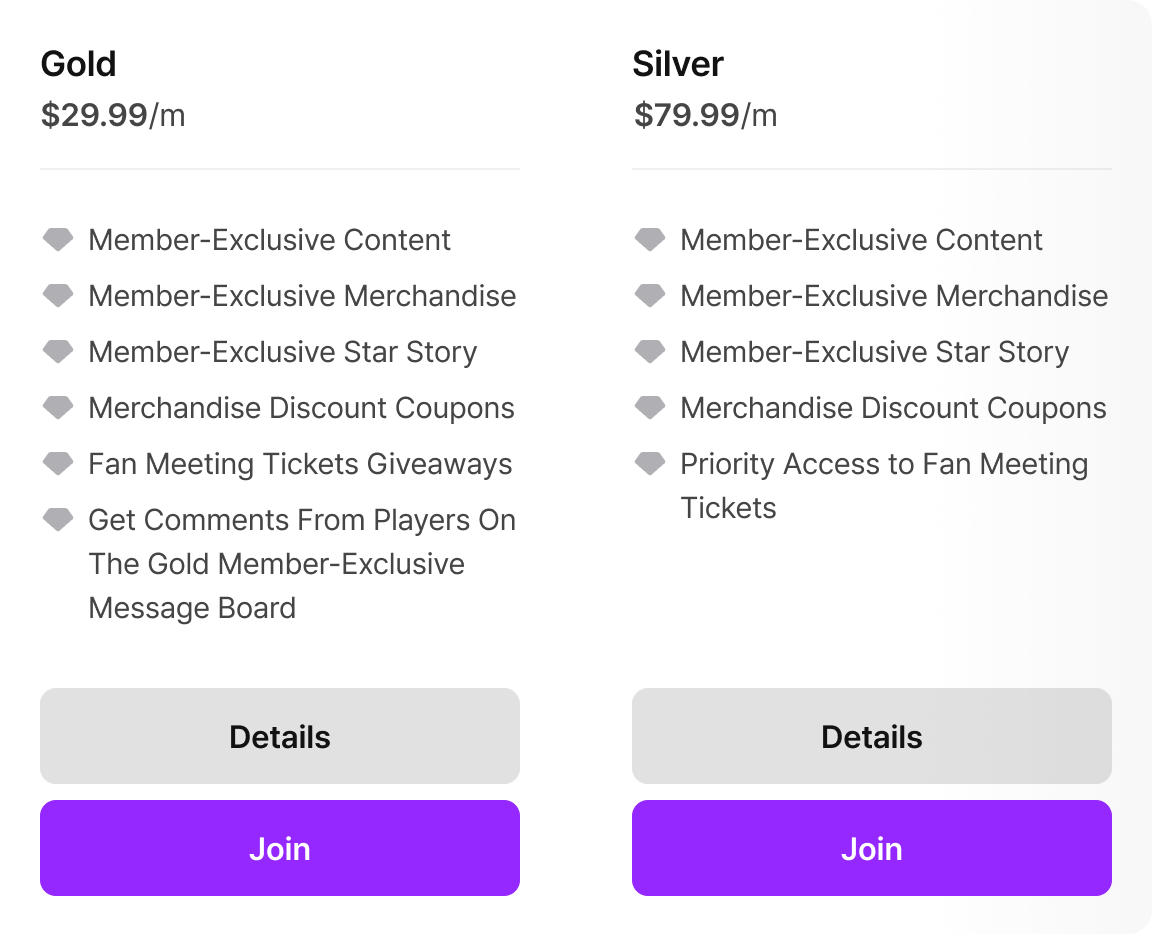
Task: Select the Silver plan title
Action: (x=678, y=64)
